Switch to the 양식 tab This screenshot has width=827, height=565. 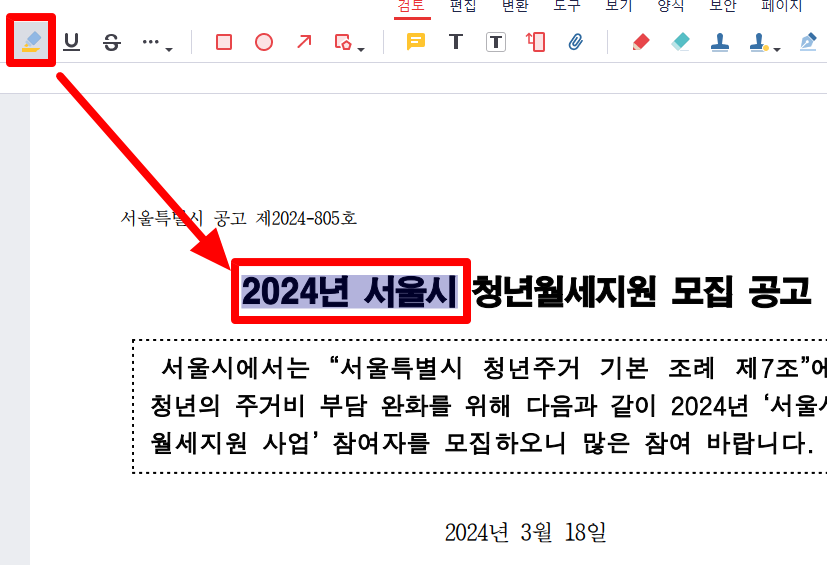click(671, 6)
